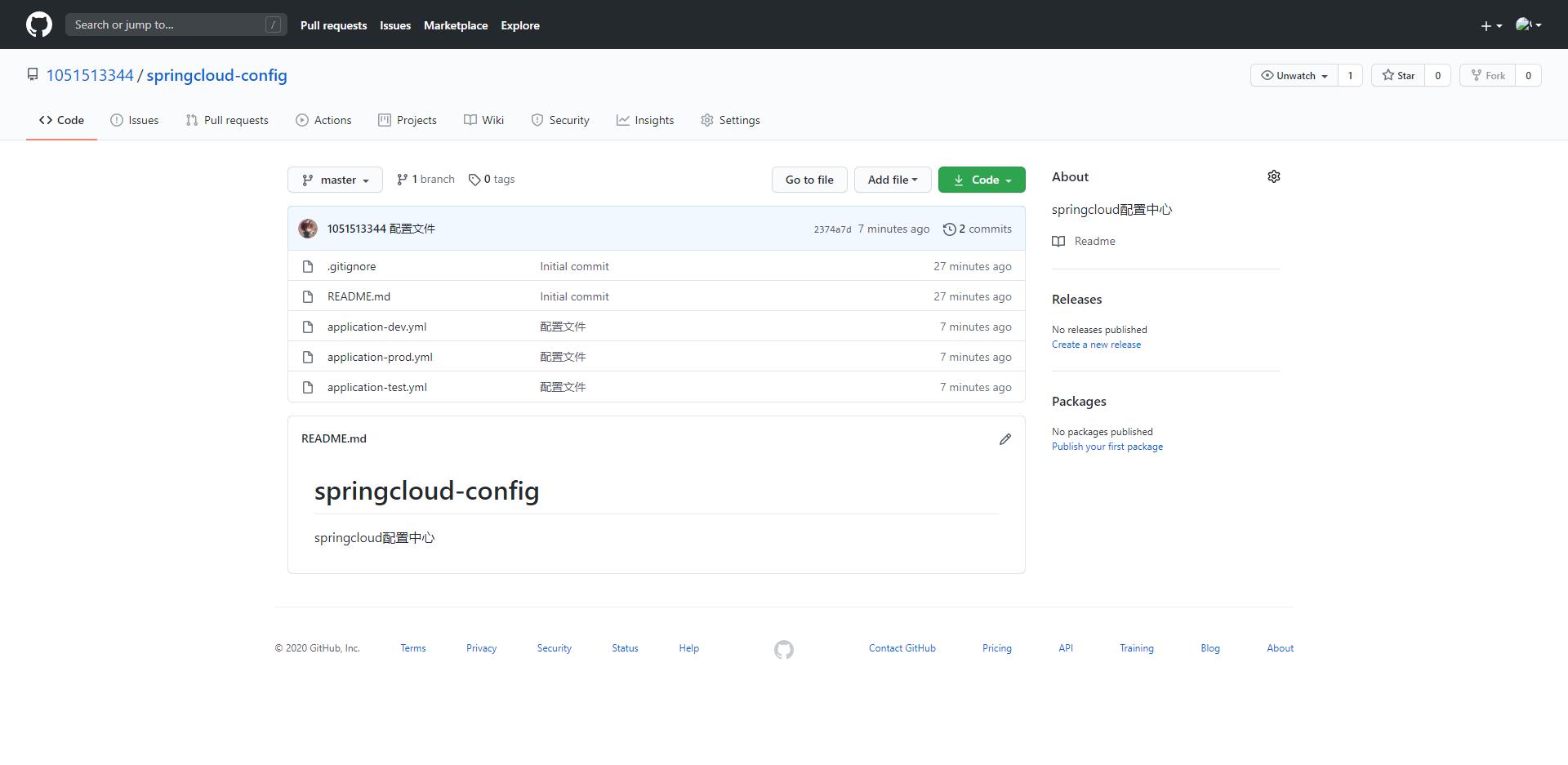The width and height of the screenshot is (1568, 765).
Task: Open Status link in footer
Action: pyautogui.click(x=625, y=648)
